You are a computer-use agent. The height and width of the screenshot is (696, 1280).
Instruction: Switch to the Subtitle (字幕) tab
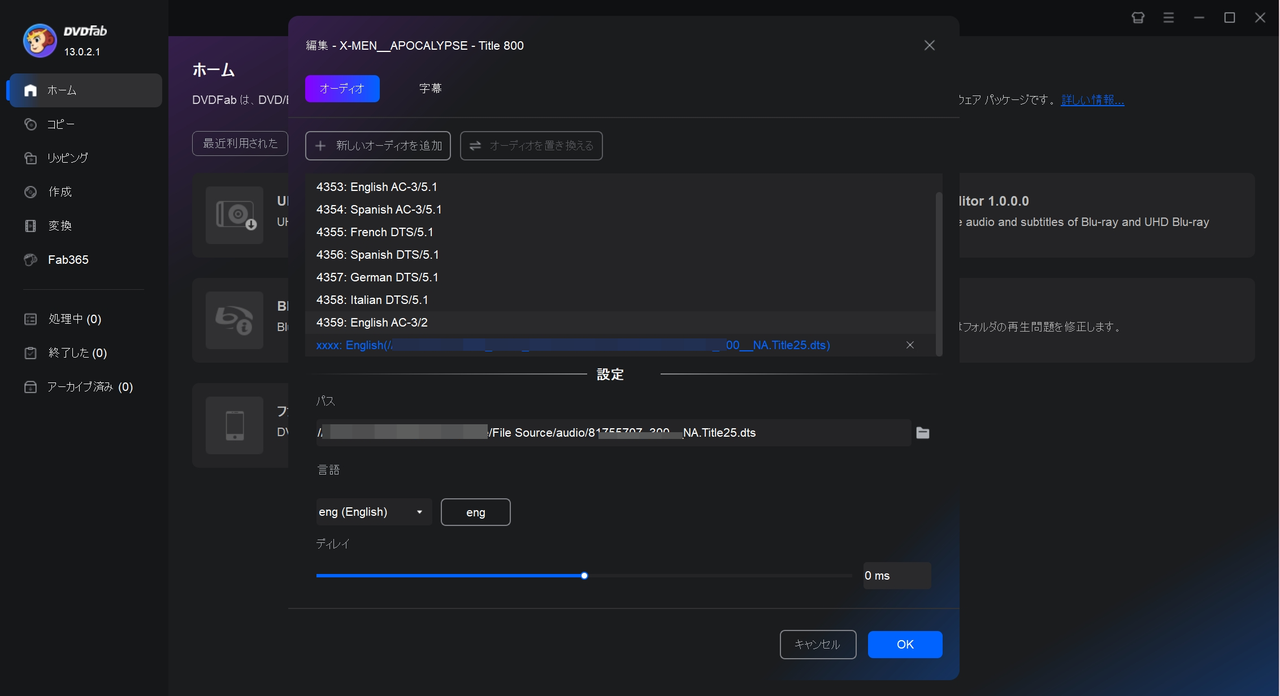coord(430,89)
